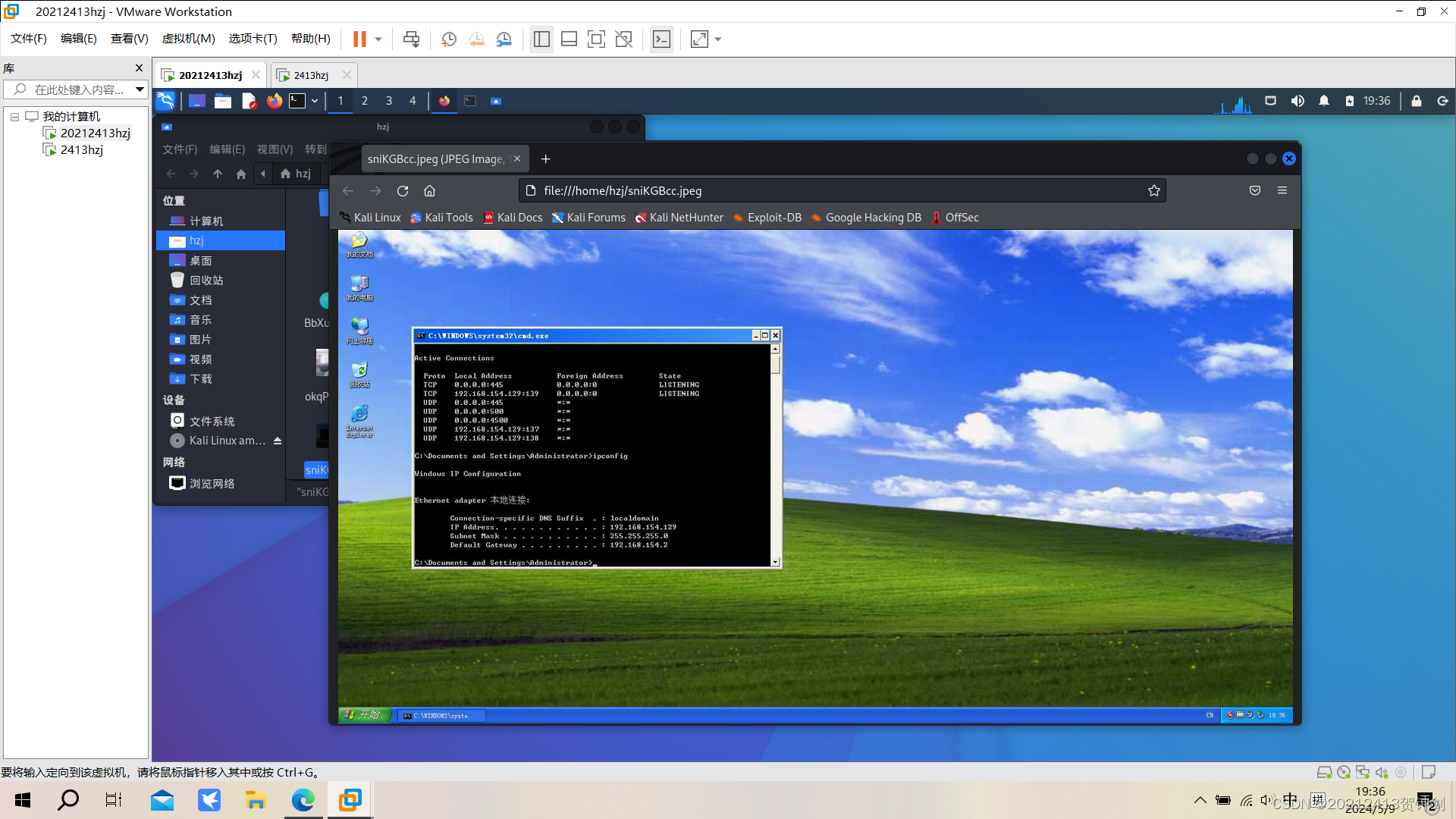
Task: Launch the terminal emulator from the Kali panel
Action: point(297,101)
